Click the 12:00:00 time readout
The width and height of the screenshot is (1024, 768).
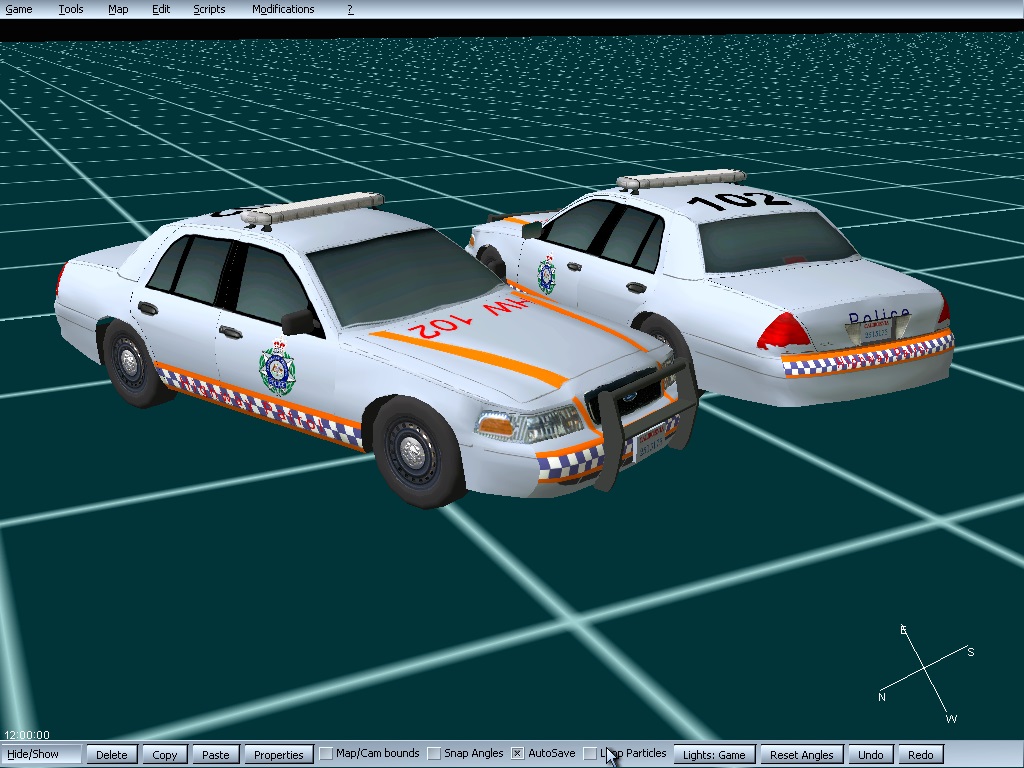click(26, 735)
